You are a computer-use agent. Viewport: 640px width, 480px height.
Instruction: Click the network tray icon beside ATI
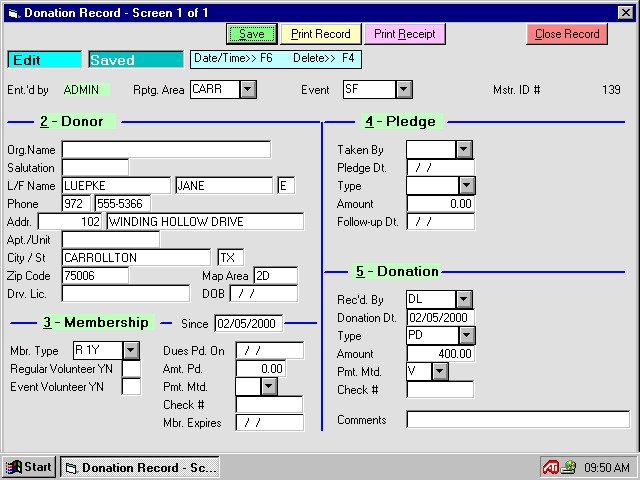pos(568,467)
